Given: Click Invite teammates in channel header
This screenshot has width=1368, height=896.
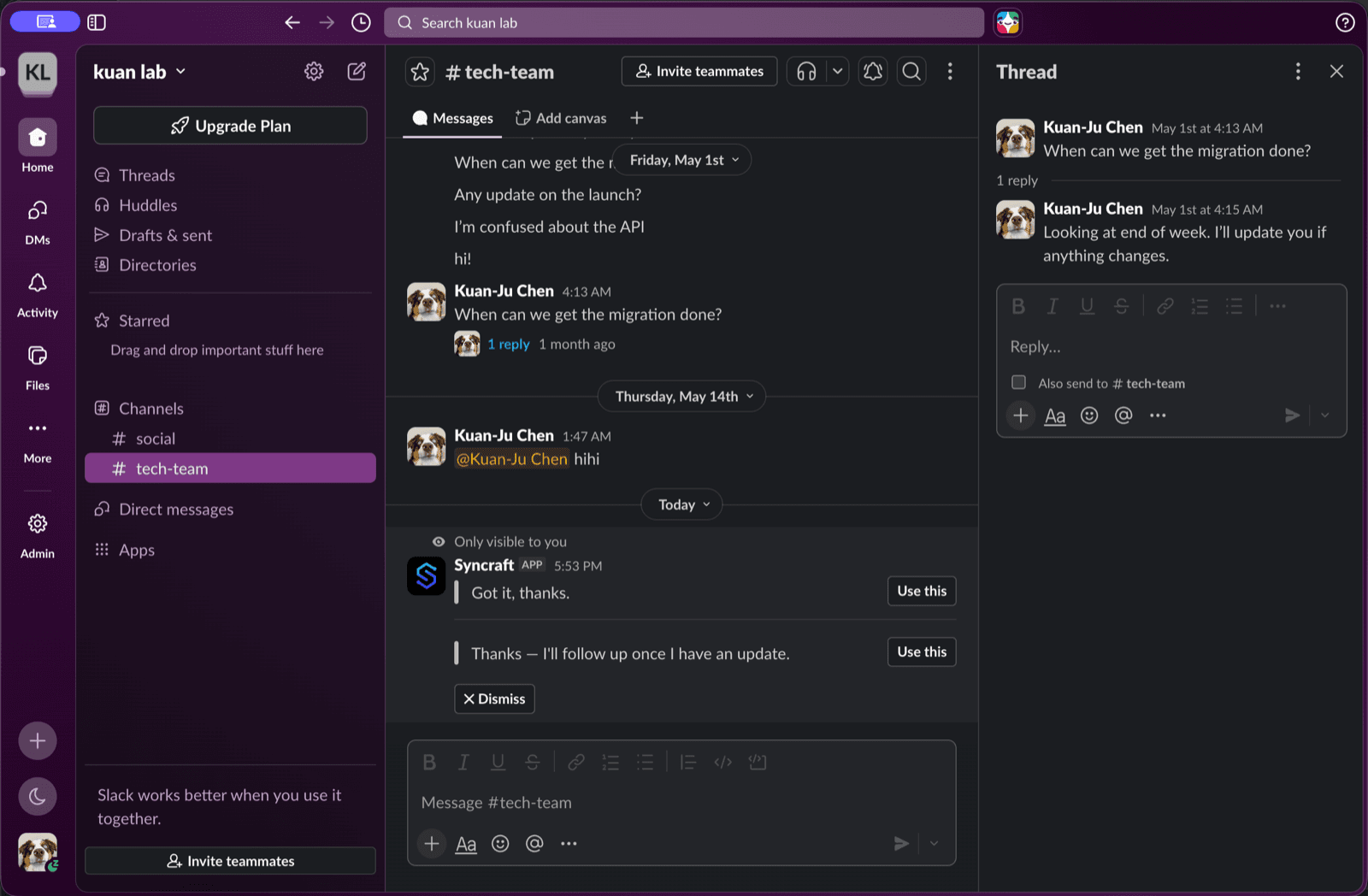Looking at the screenshot, I should pyautogui.click(x=699, y=71).
